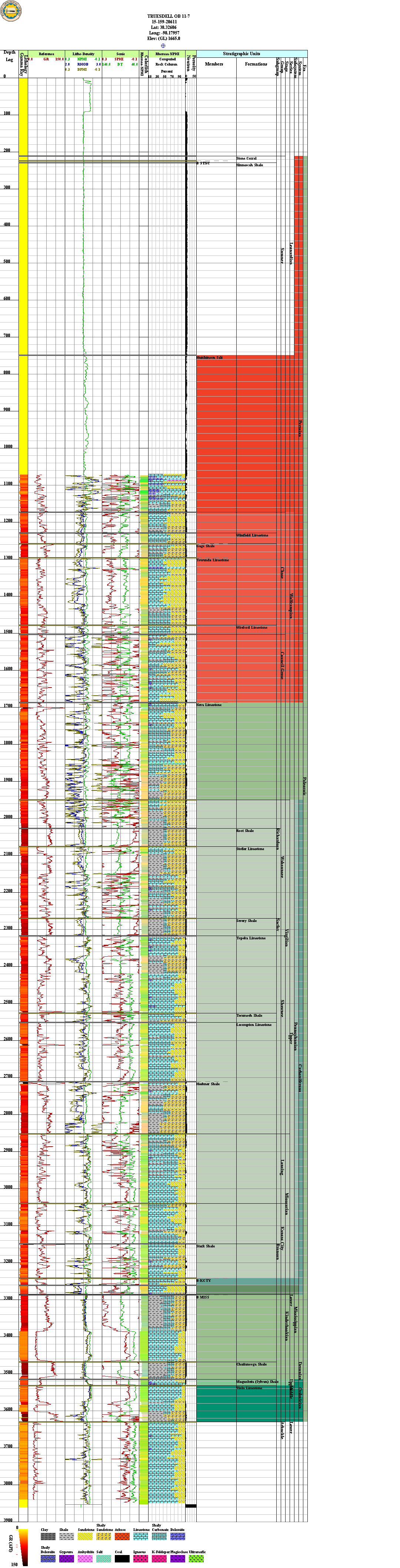This screenshot has width=400, height=1568.
Task: Click the Long: -98.17957 line
Action: [x=164, y=33]
